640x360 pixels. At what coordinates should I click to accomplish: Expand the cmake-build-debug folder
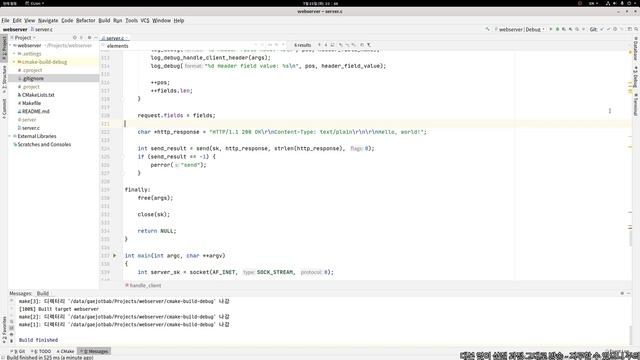[15, 62]
